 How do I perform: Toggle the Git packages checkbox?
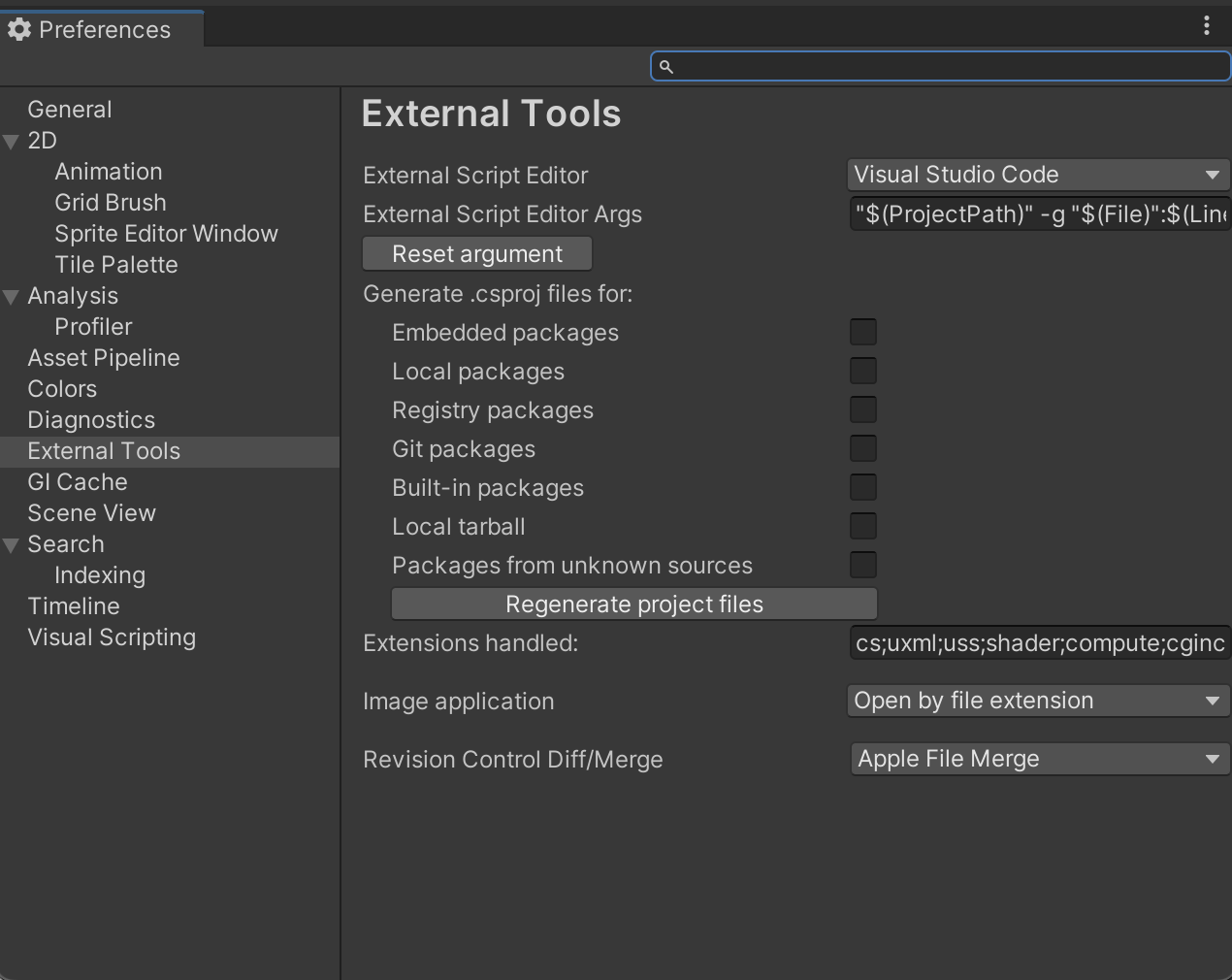click(x=862, y=448)
